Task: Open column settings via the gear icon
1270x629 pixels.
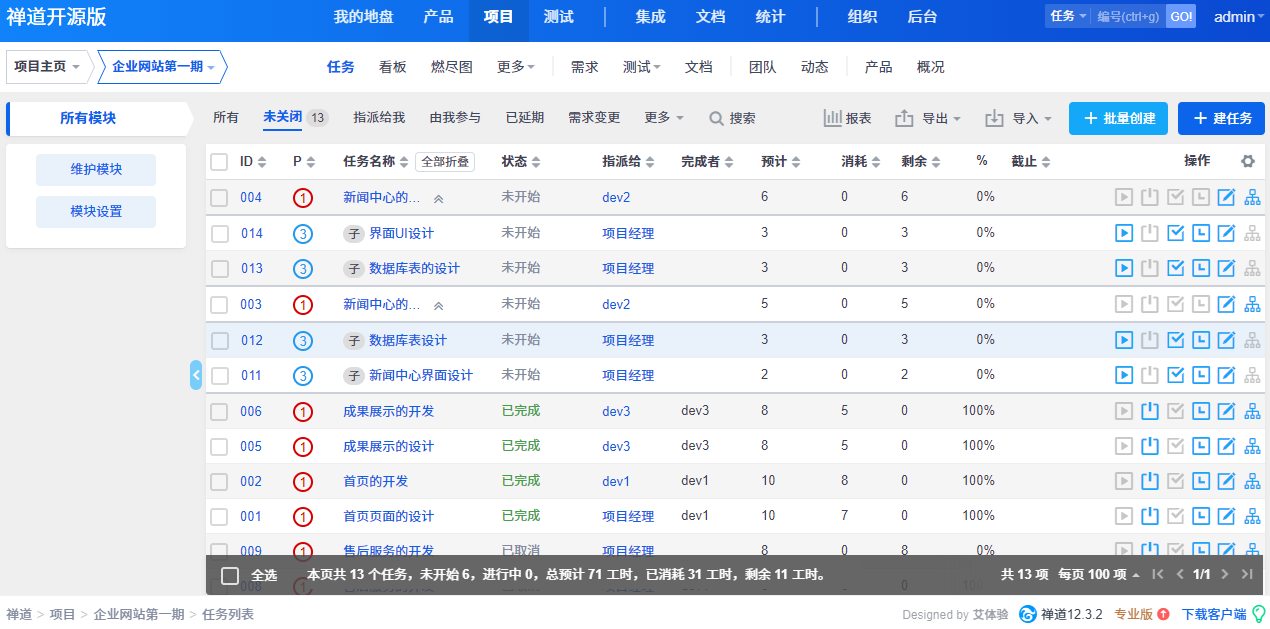Action: [1248, 161]
